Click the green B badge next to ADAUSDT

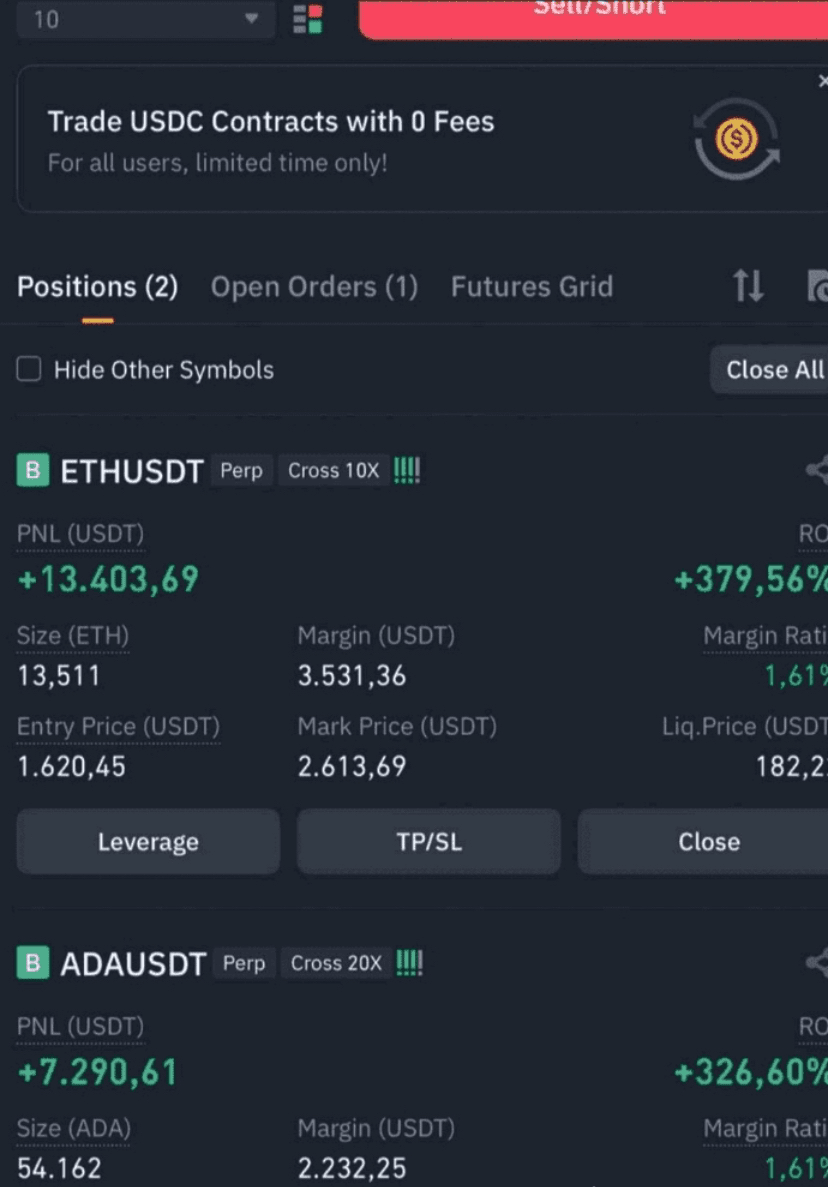tap(33, 963)
